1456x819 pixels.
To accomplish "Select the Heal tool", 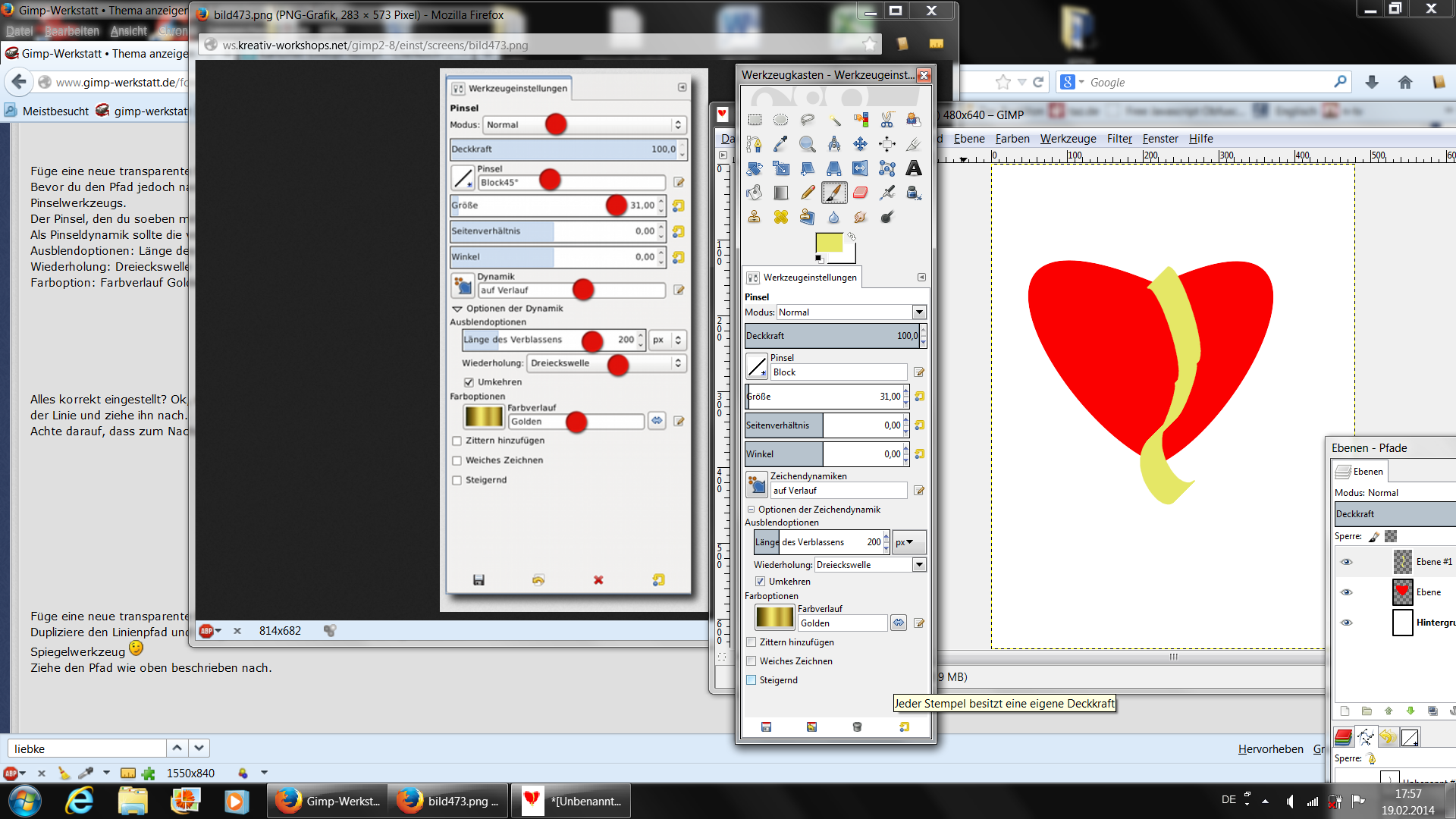I will coord(780,217).
